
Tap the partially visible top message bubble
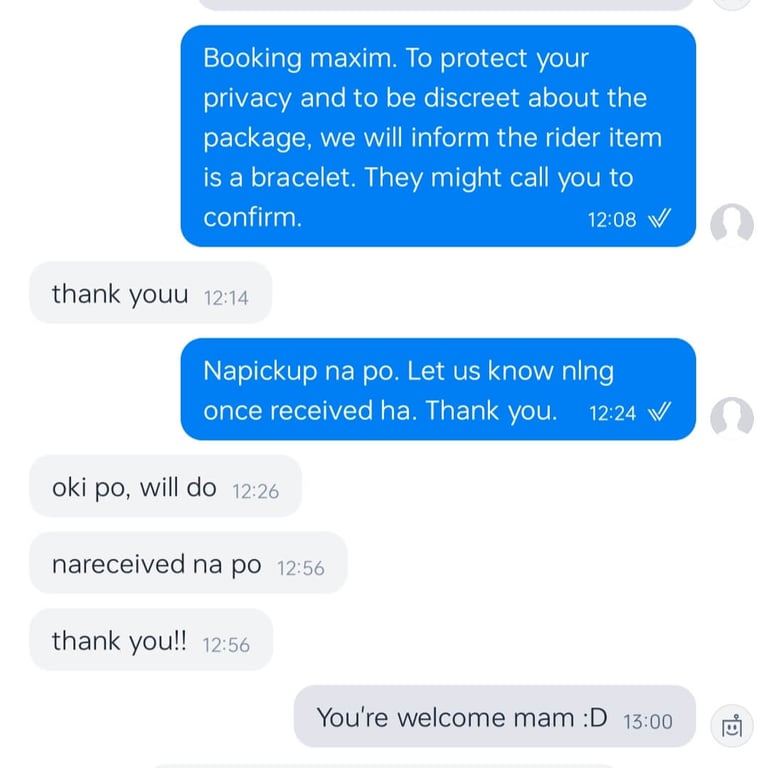tap(446, 4)
